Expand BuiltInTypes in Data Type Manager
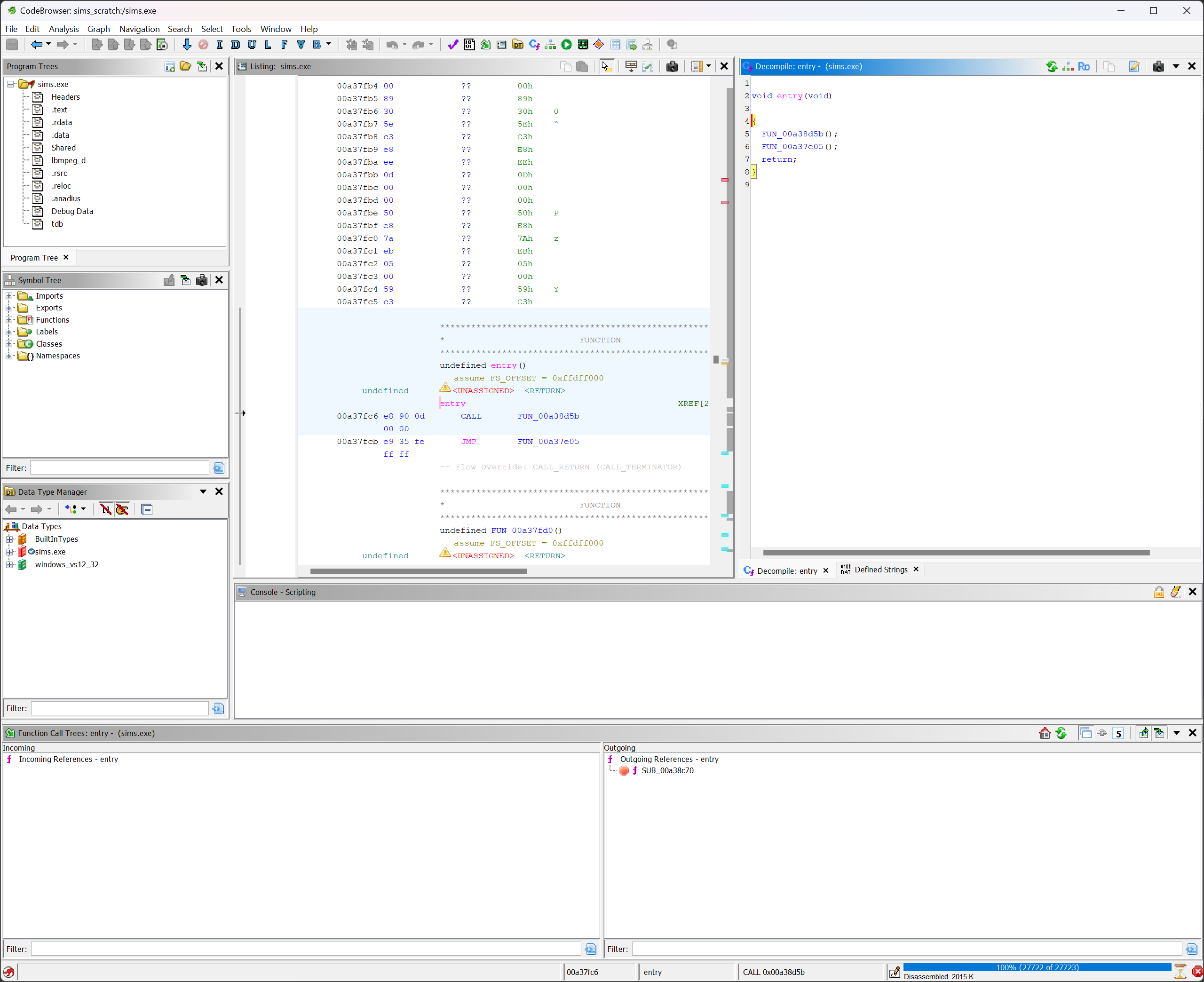 9,539
